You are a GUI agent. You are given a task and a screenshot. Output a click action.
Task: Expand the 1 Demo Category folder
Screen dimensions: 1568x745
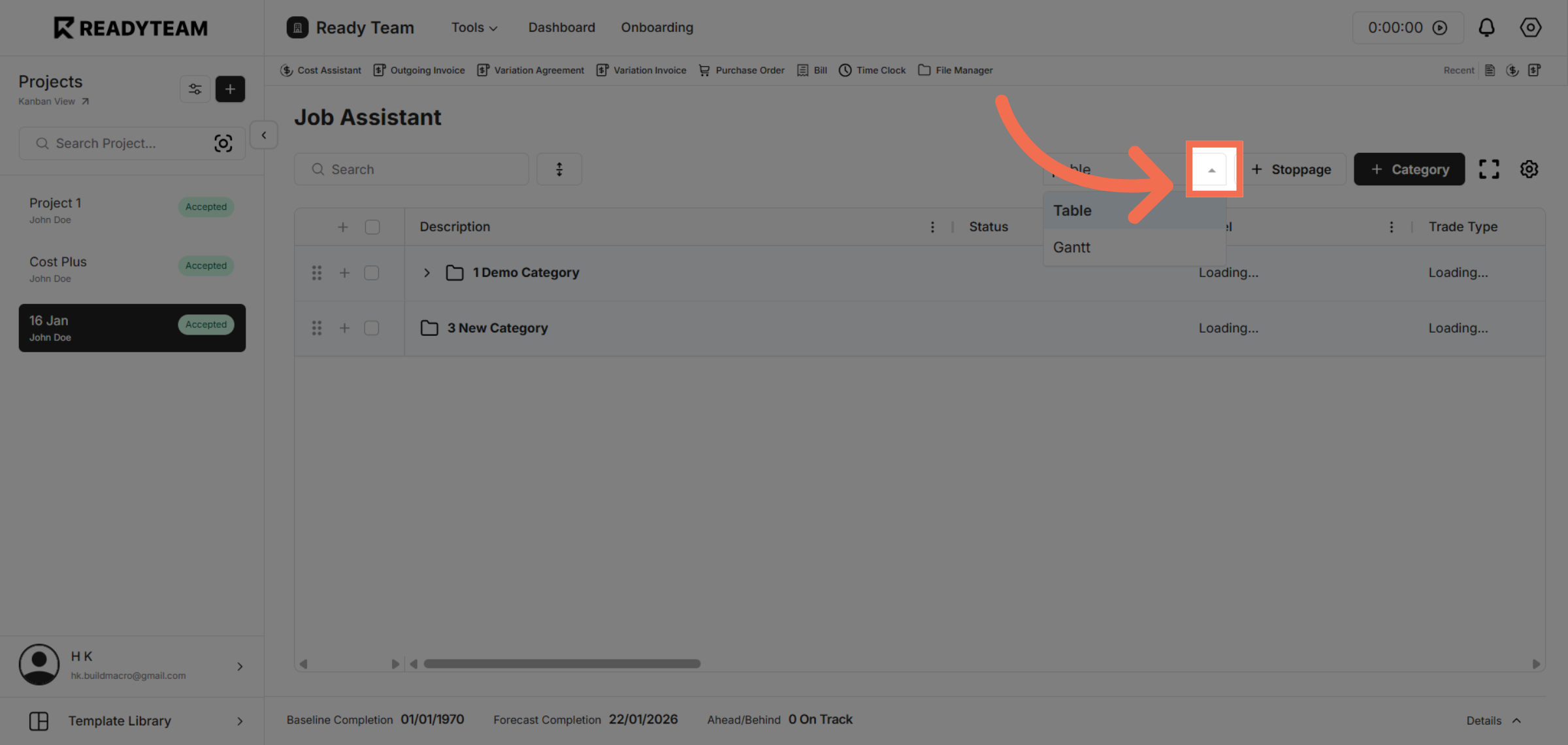[427, 273]
